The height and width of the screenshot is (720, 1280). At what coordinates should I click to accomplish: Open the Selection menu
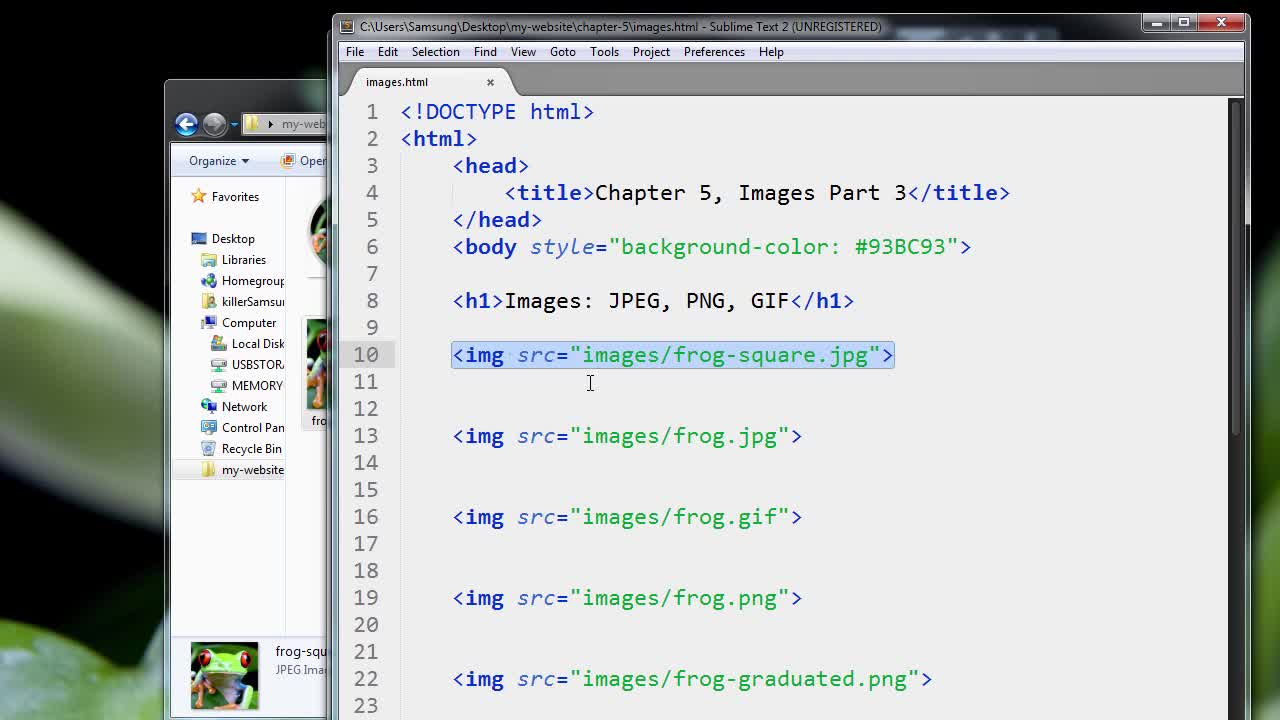pos(436,52)
